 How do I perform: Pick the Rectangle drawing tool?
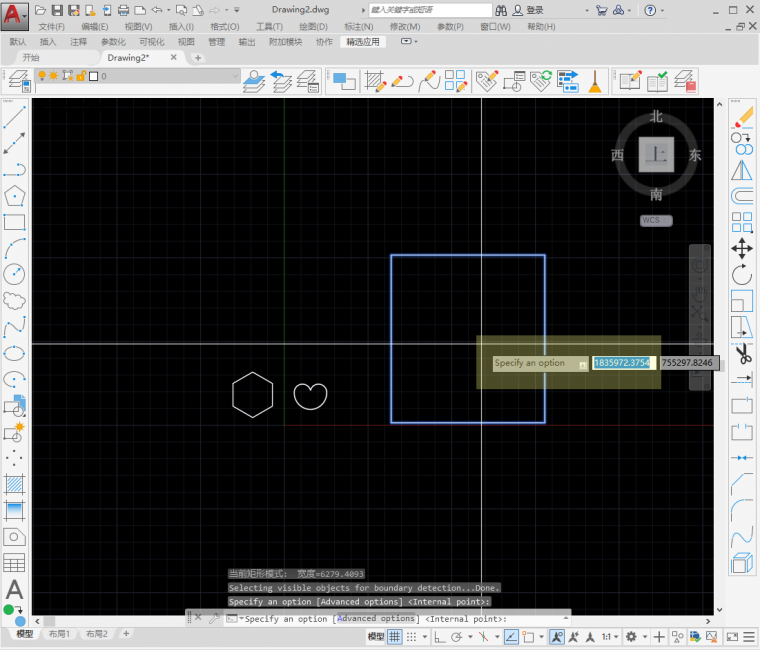click(x=15, y=221)
